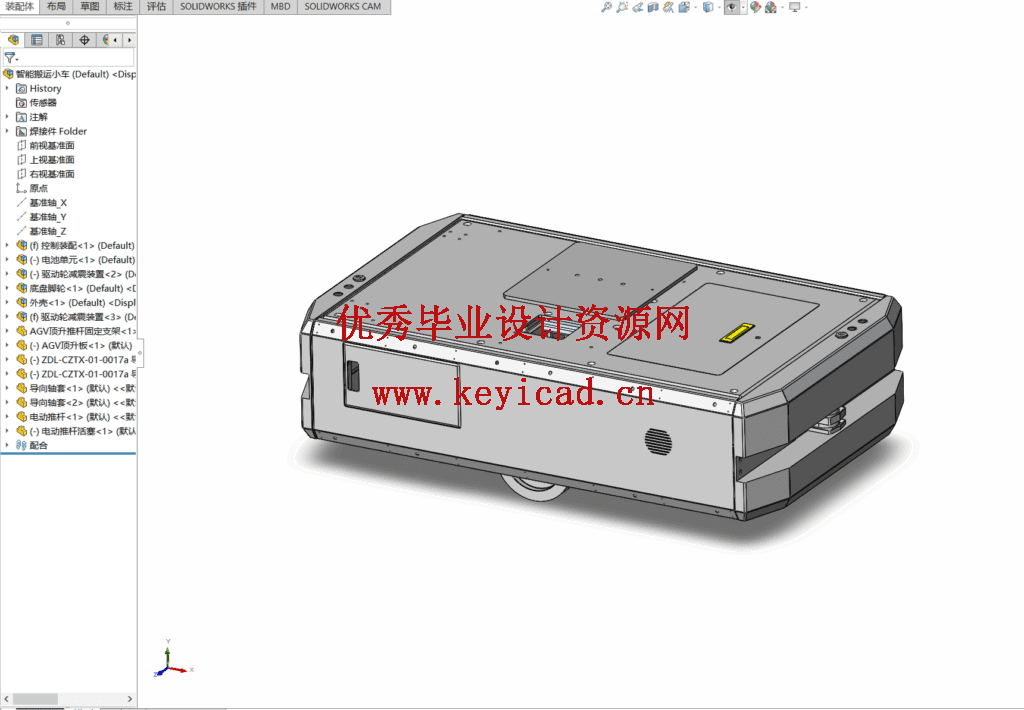1024x710 pixels.
Task: Open the View Orientation dropdown arrow
Action: pos(695,7)
